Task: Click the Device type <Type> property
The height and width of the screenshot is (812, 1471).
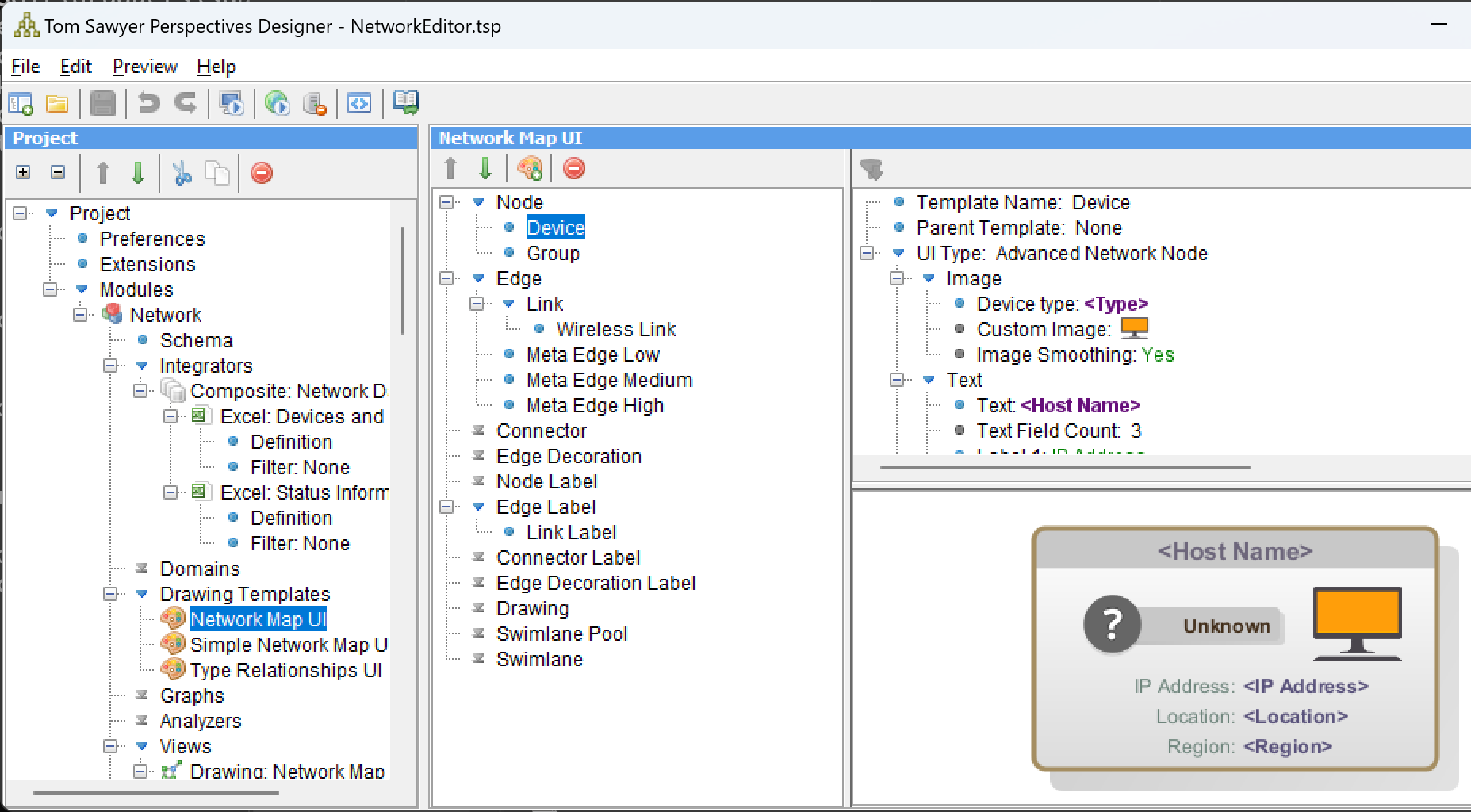Action: pyautogui.click(x=1063, y=304)
